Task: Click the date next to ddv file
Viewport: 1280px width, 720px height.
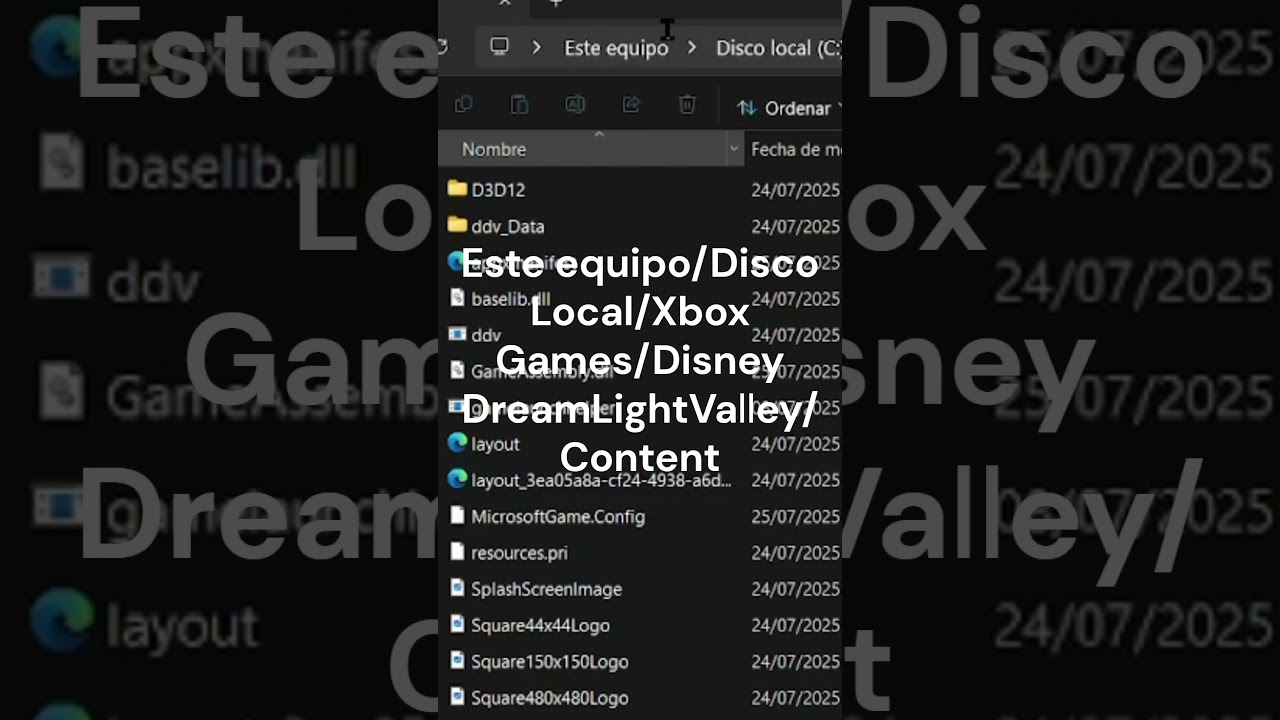Action: [796, 335]
